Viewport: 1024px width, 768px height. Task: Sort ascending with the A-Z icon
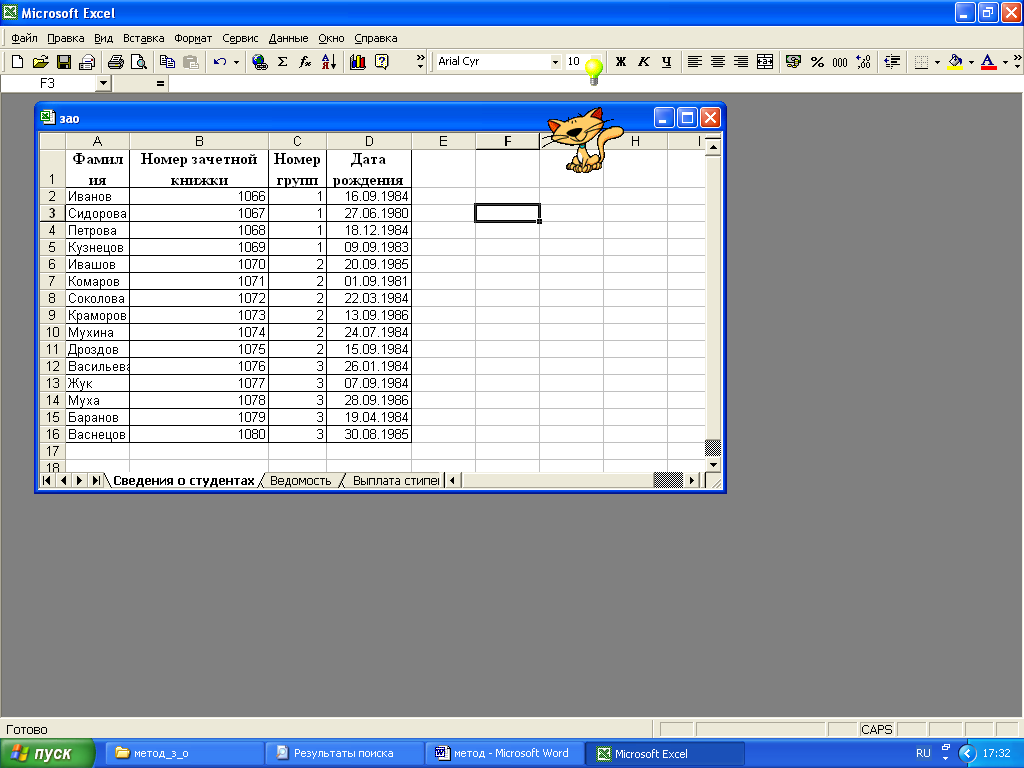[328, 61]
